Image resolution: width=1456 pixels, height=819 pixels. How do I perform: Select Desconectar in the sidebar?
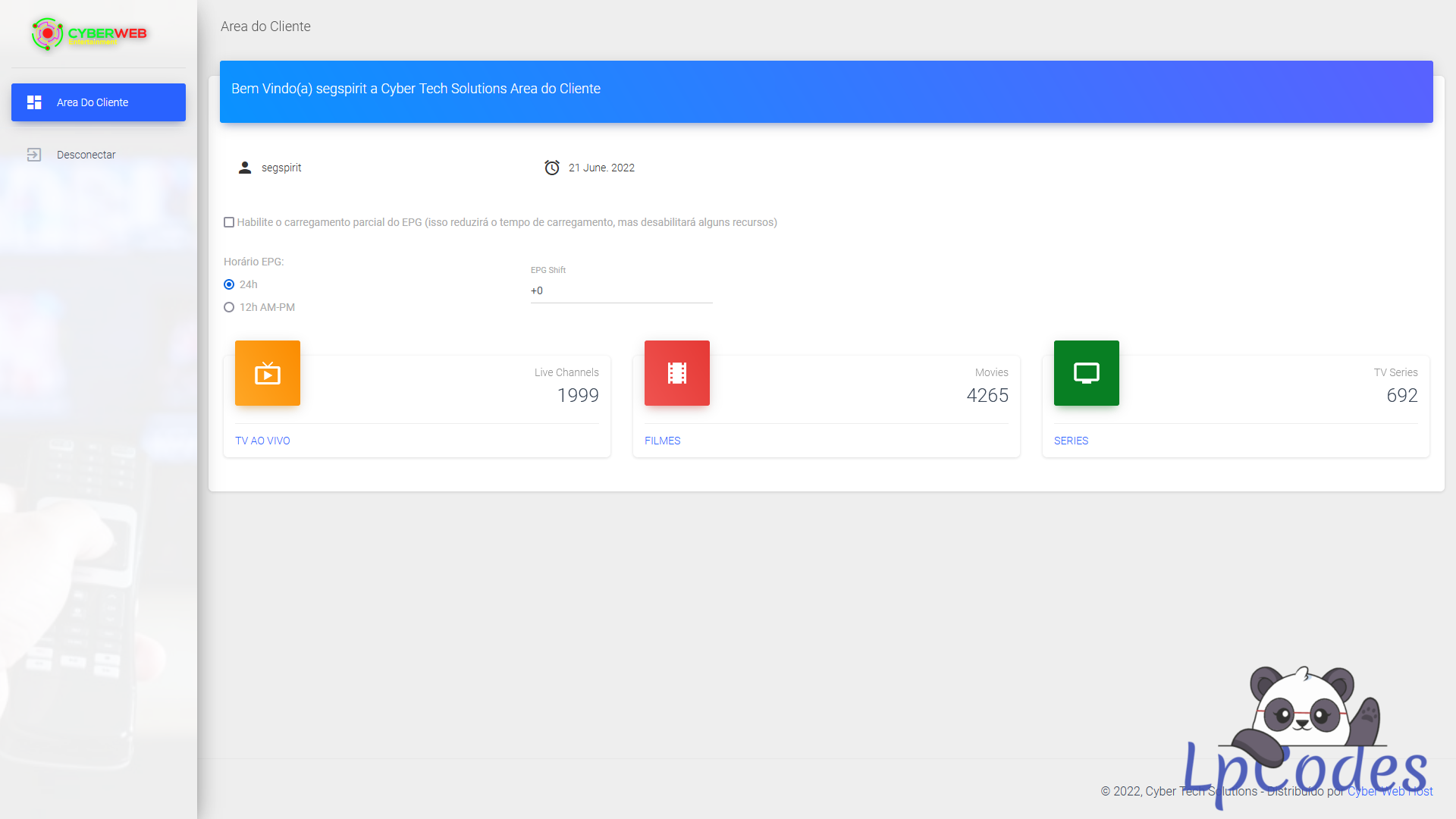[x=86, y=155]
